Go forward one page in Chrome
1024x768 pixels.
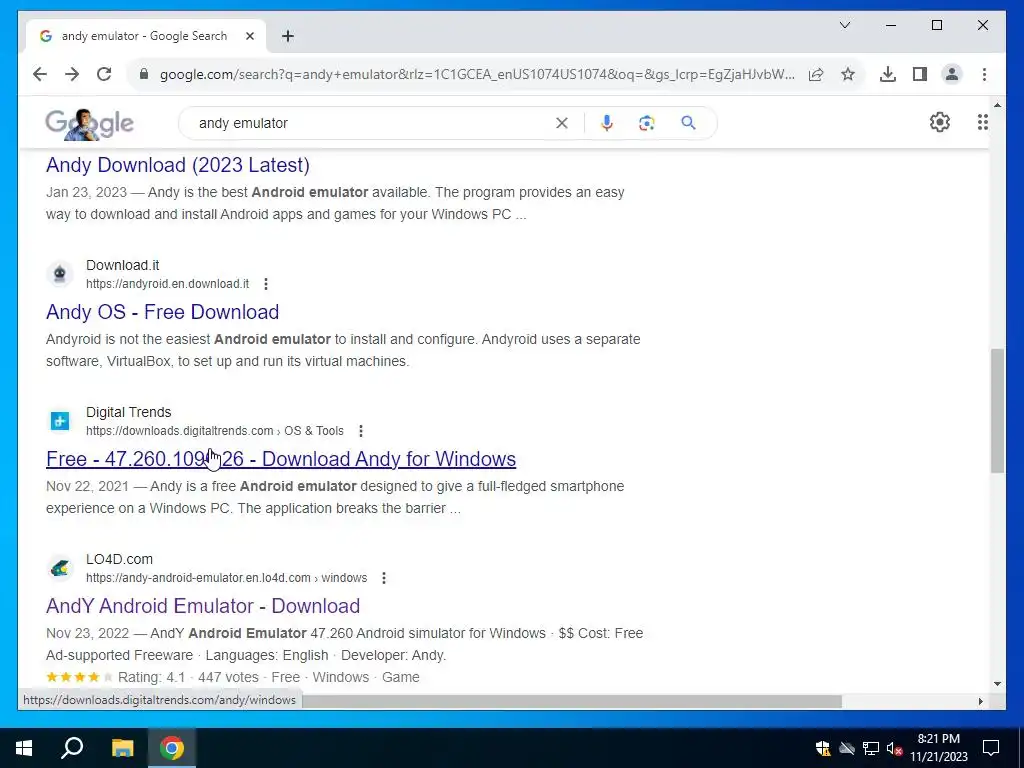click(72, 74)
